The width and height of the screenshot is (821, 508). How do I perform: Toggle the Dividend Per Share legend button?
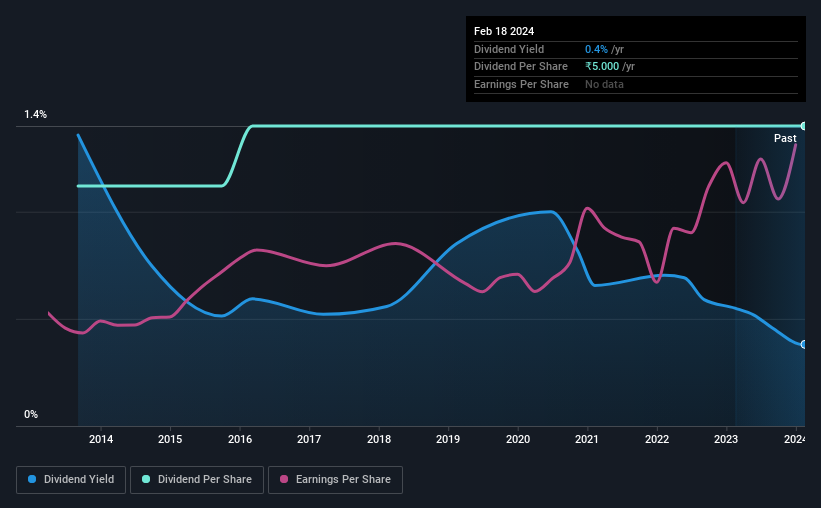[197, 480]
